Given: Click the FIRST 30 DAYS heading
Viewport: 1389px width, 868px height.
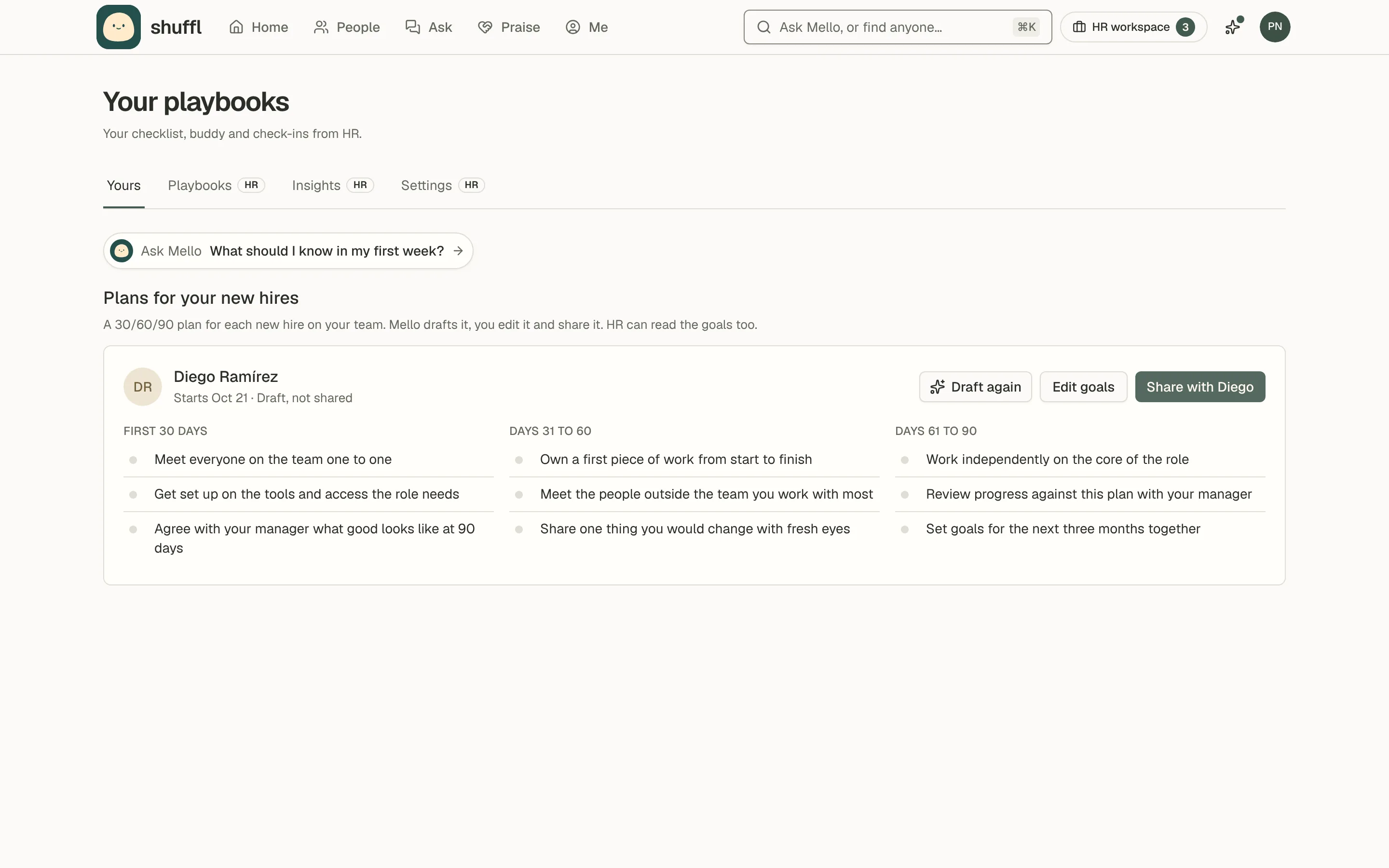Looking at the screenshot, I should (x=165, y=431).
